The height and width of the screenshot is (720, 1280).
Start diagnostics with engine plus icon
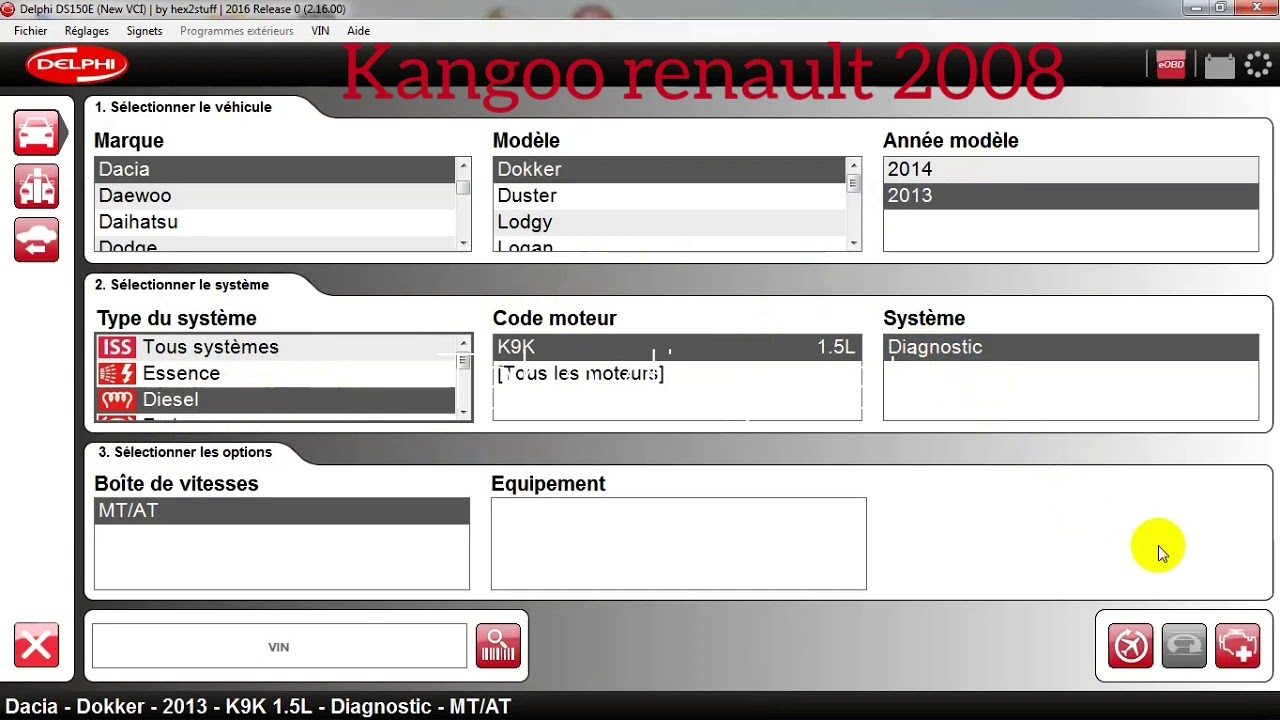point(1237,646)
